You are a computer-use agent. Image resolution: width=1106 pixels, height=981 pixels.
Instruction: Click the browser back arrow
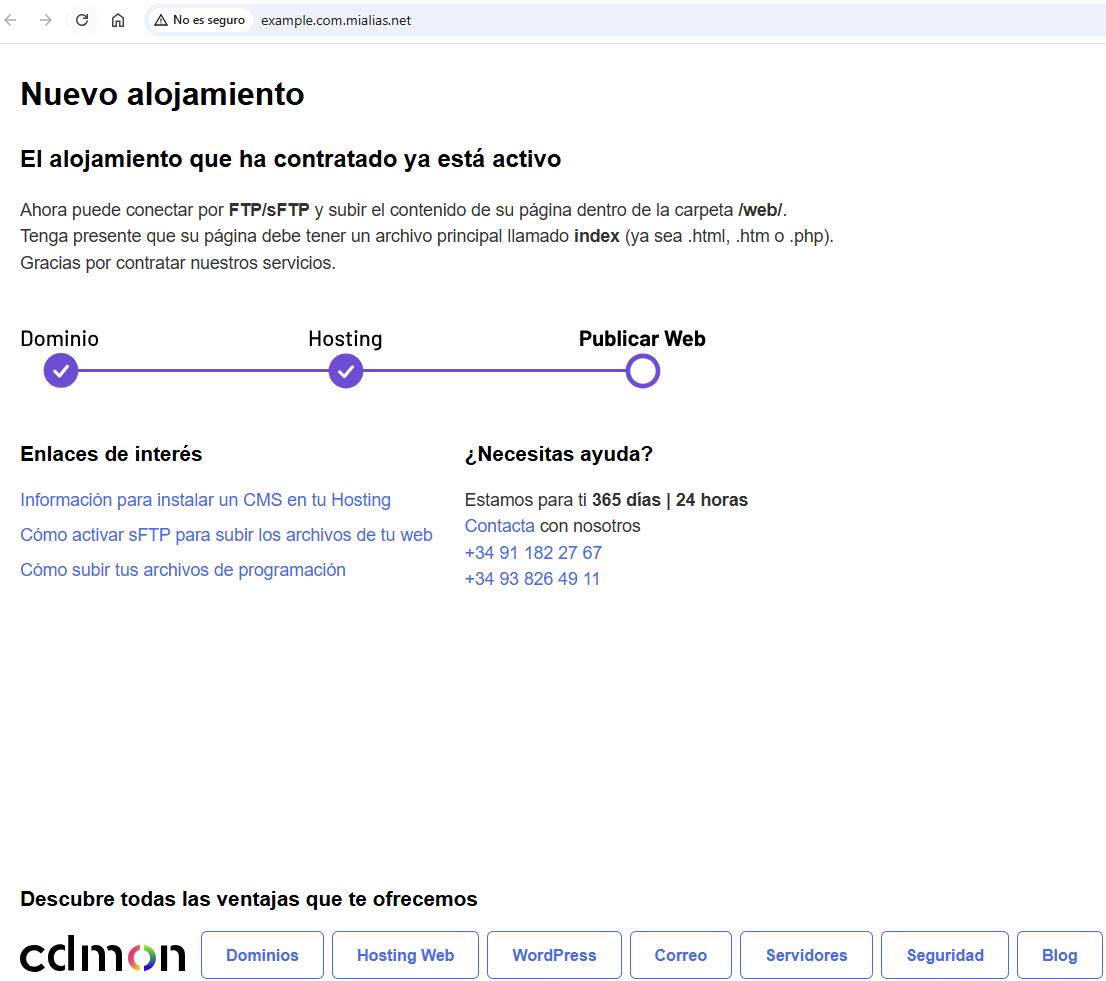click(x=12, y=20)
